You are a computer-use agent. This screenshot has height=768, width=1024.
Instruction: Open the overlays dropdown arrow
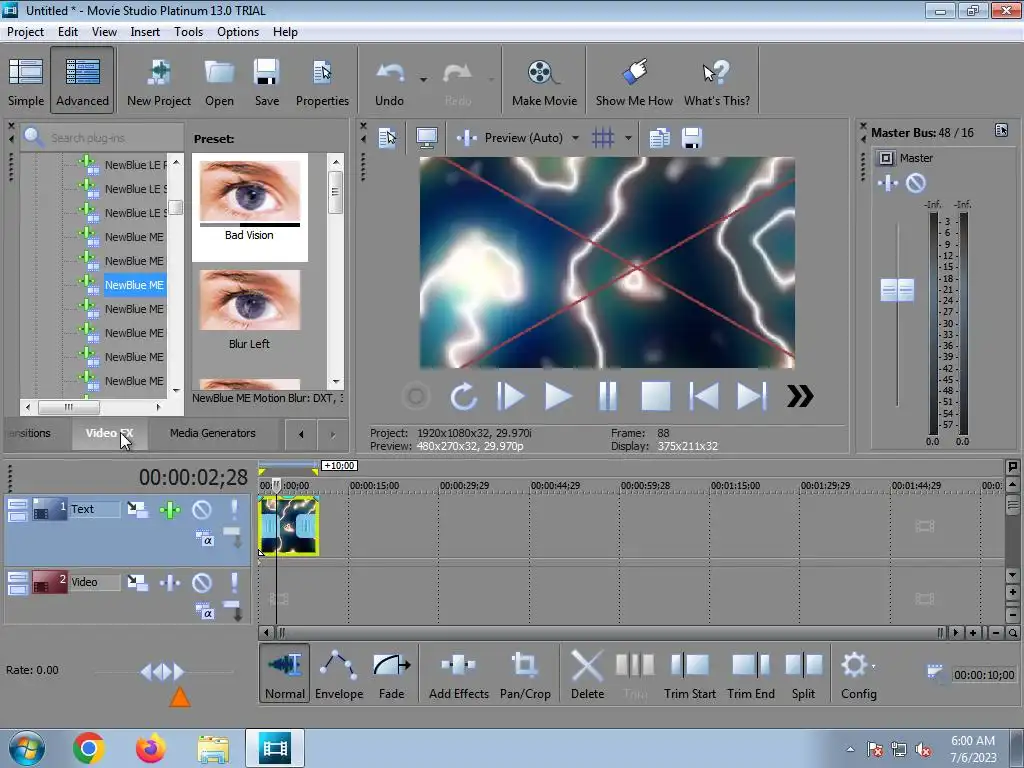628,138
